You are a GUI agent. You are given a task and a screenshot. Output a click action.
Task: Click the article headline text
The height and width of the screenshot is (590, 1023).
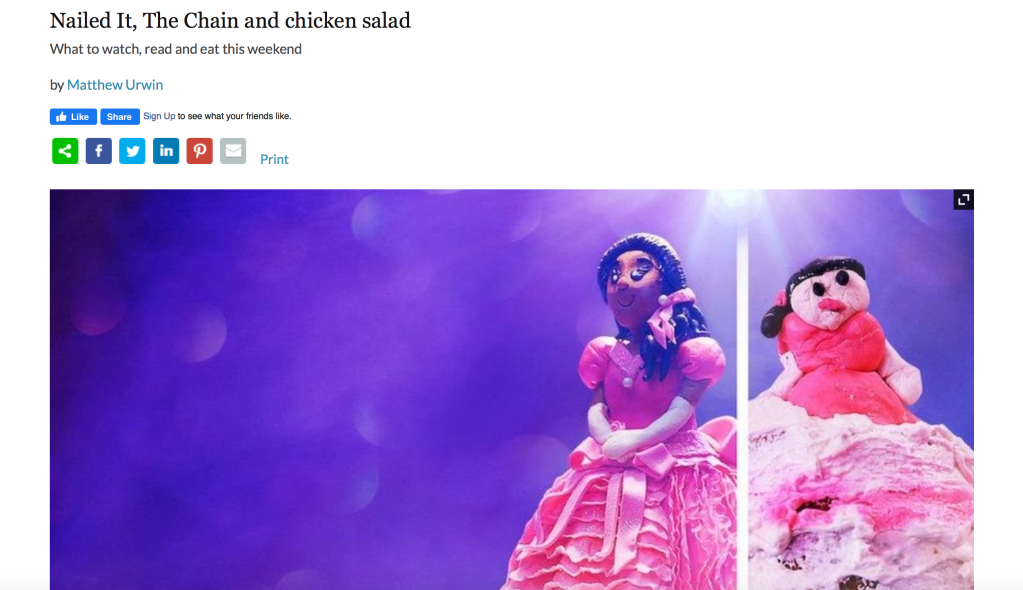[x=230, y=21]
